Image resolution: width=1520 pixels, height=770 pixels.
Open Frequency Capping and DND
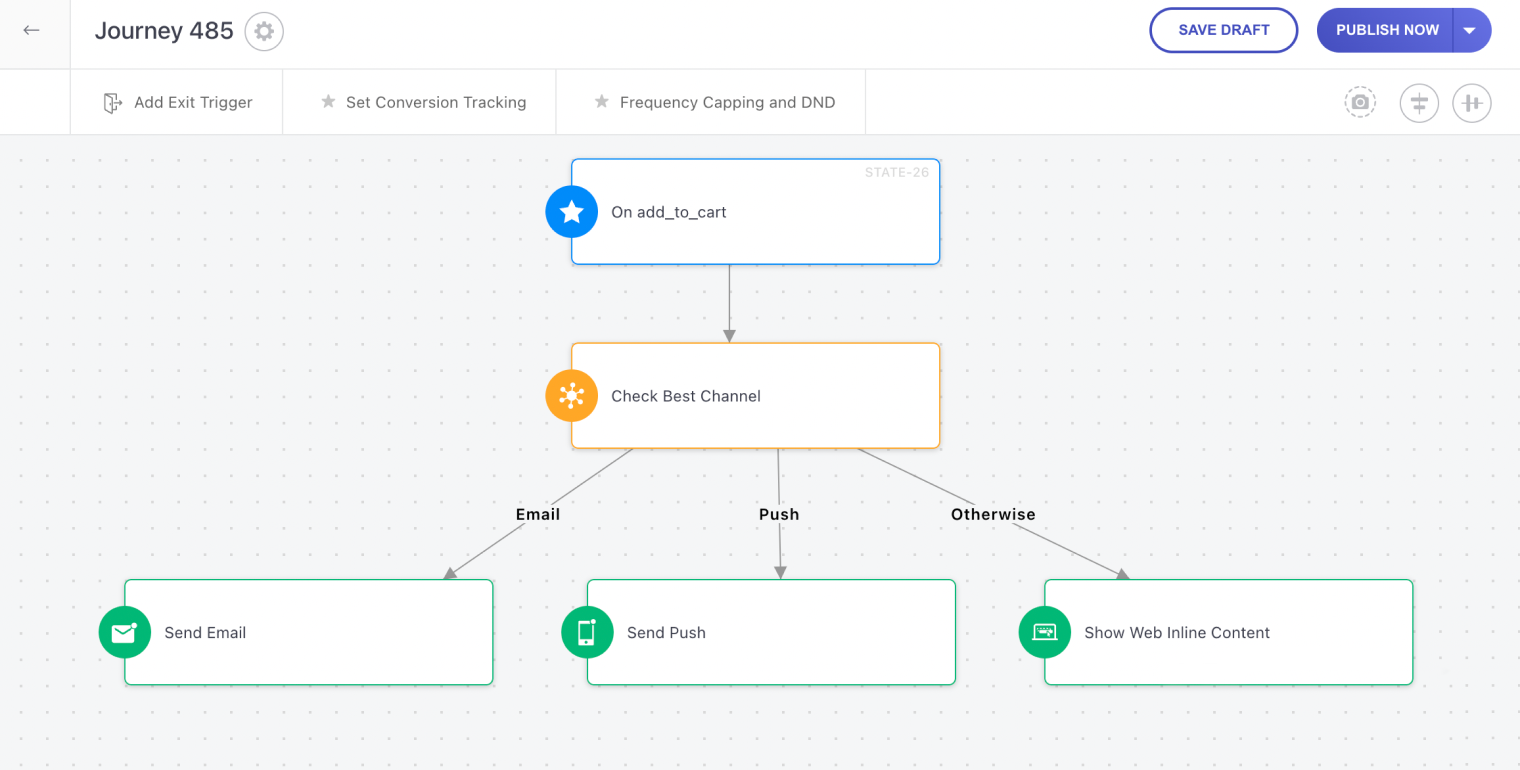pos(714,102)
